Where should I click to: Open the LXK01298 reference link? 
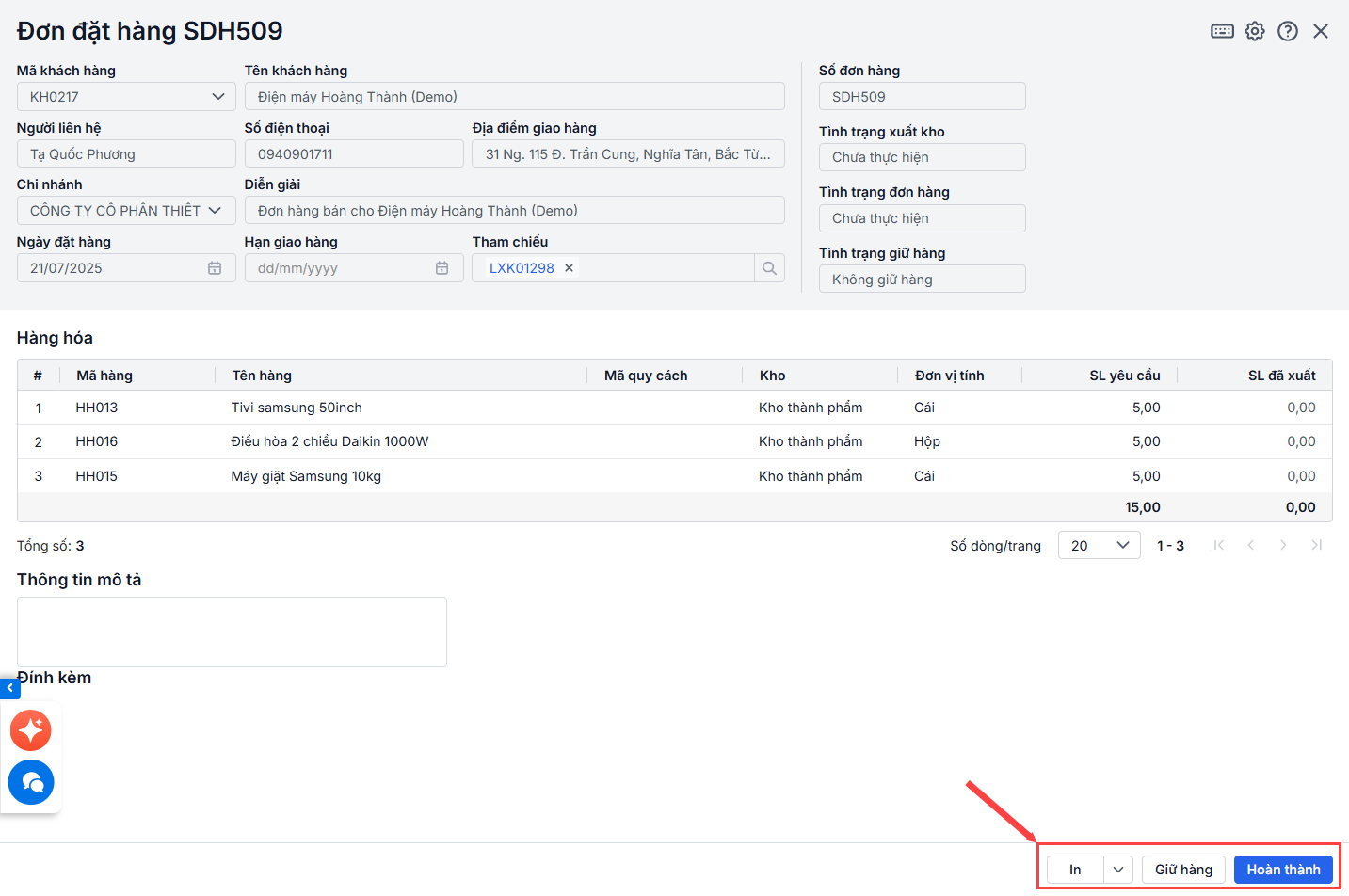click(x=522, y=268)
